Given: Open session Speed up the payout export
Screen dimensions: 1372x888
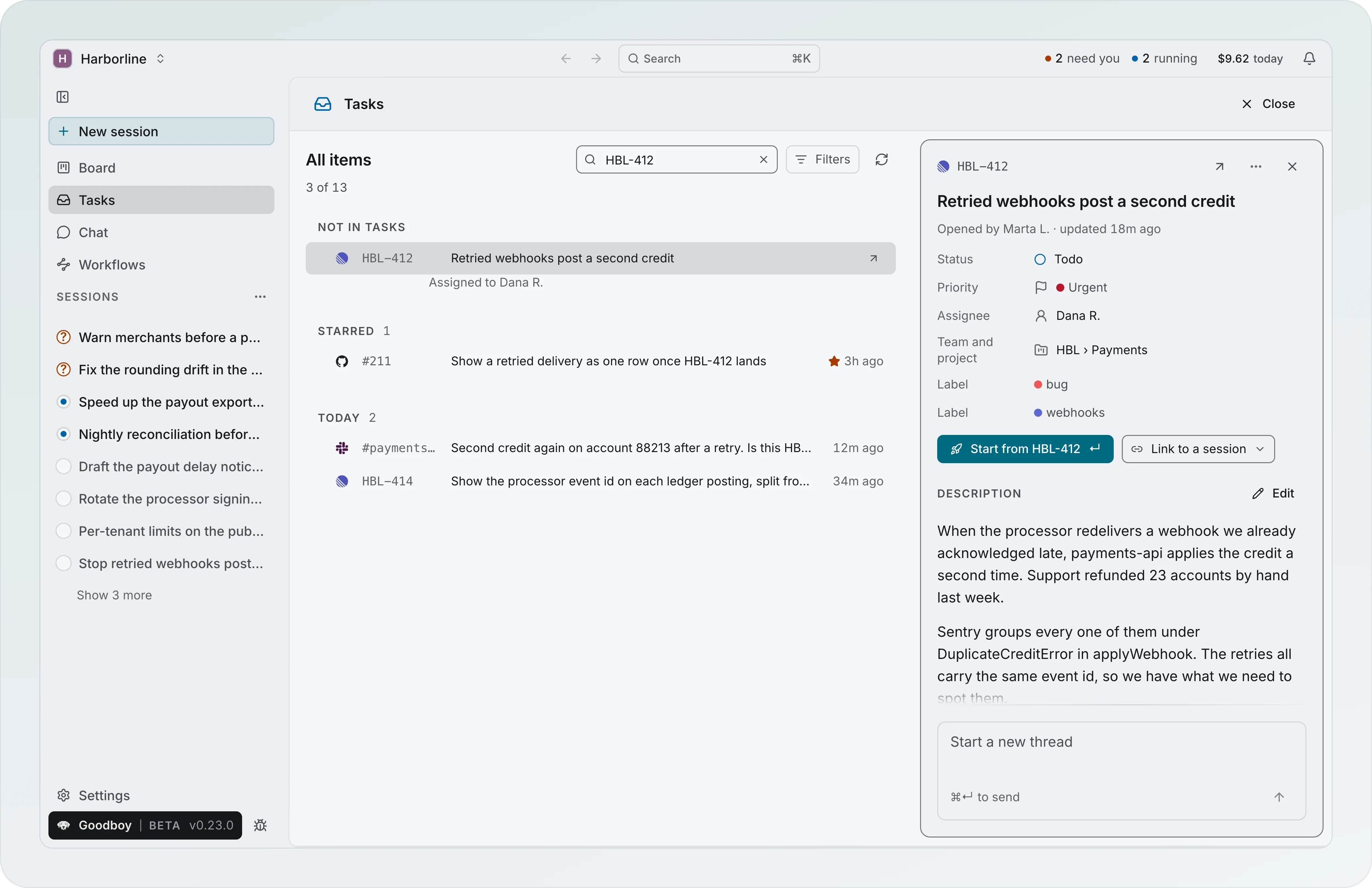Looking at the screenshot, I should [161, 402].
